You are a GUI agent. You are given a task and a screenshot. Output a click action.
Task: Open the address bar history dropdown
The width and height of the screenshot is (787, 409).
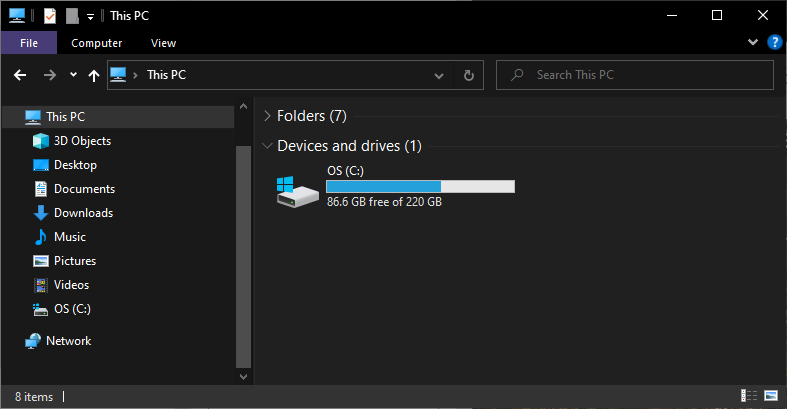[x=439, y=75]
